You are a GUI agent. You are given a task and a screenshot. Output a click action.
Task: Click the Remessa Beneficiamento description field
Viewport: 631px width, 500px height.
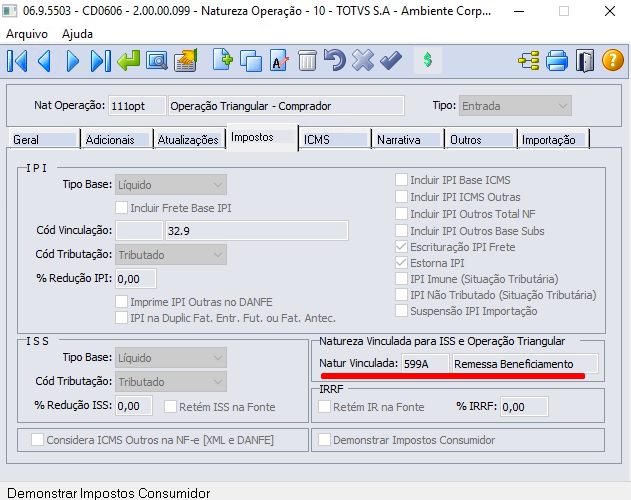(x=525, y=364)
